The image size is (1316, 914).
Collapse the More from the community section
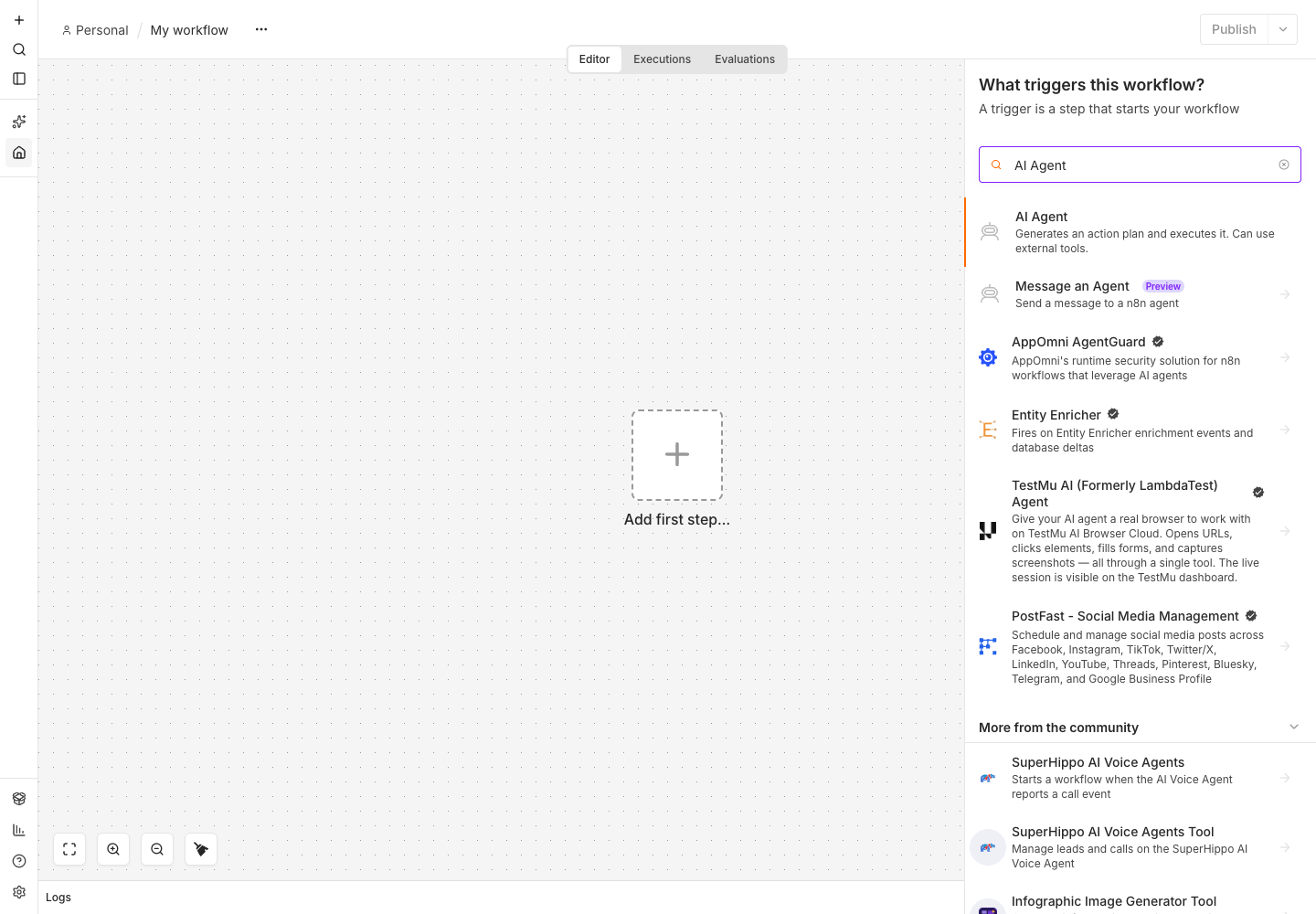[1294, 727]
